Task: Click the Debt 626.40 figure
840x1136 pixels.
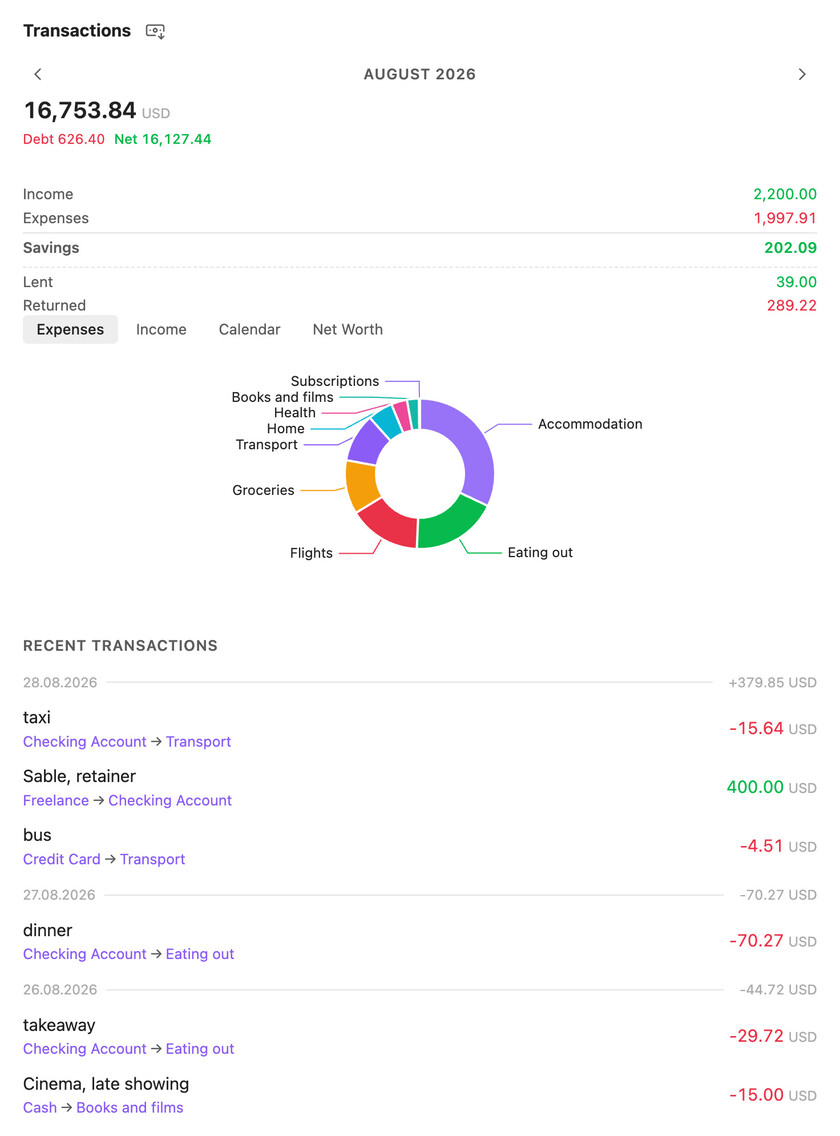Action: point(64,139)
